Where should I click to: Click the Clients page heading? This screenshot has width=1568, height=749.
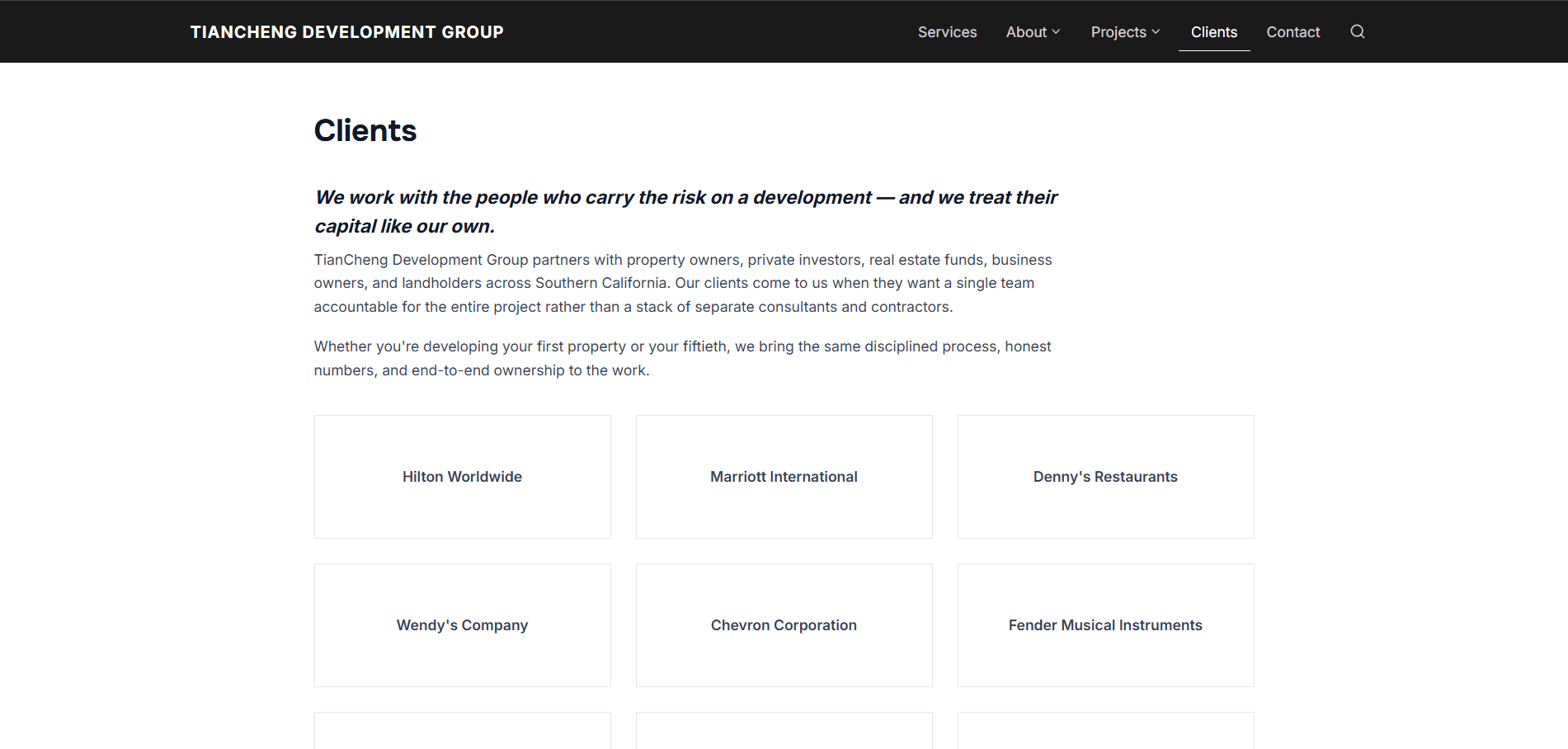[365, 130]
